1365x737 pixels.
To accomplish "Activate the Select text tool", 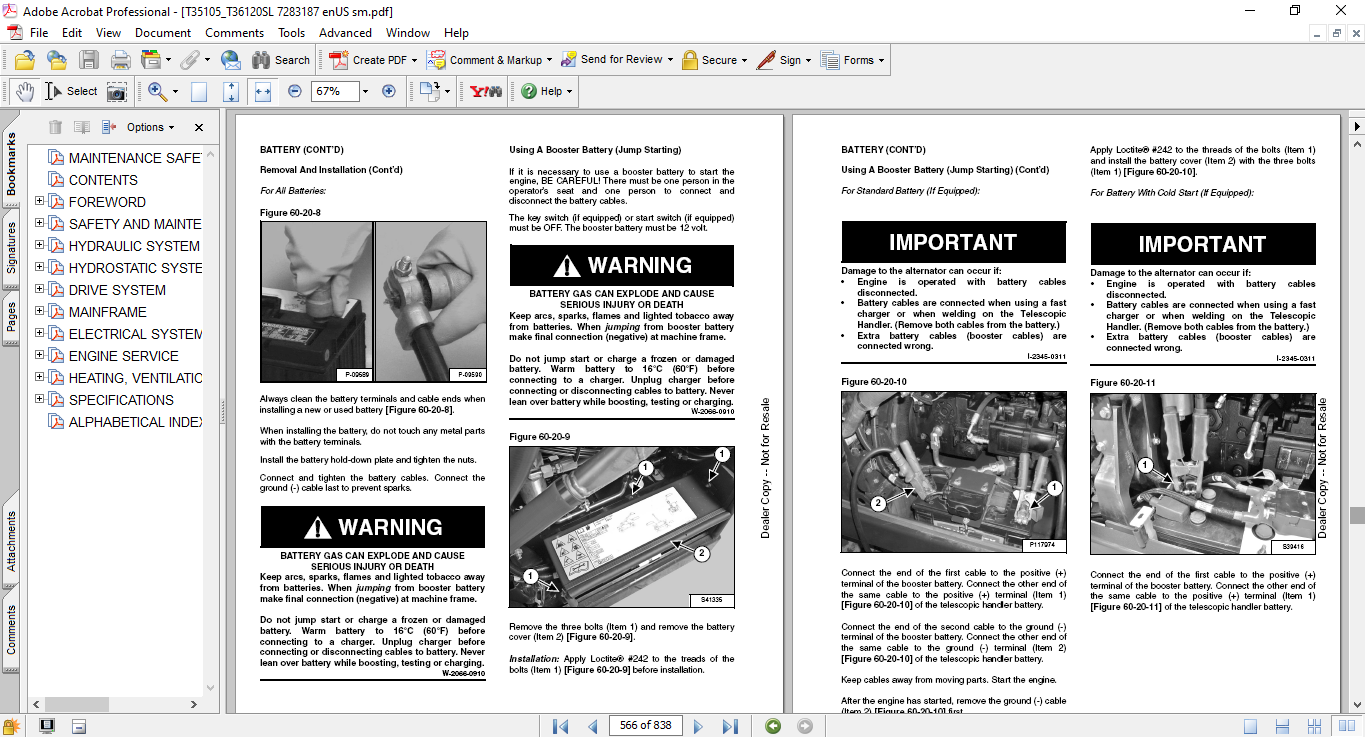I will (70, 91).
